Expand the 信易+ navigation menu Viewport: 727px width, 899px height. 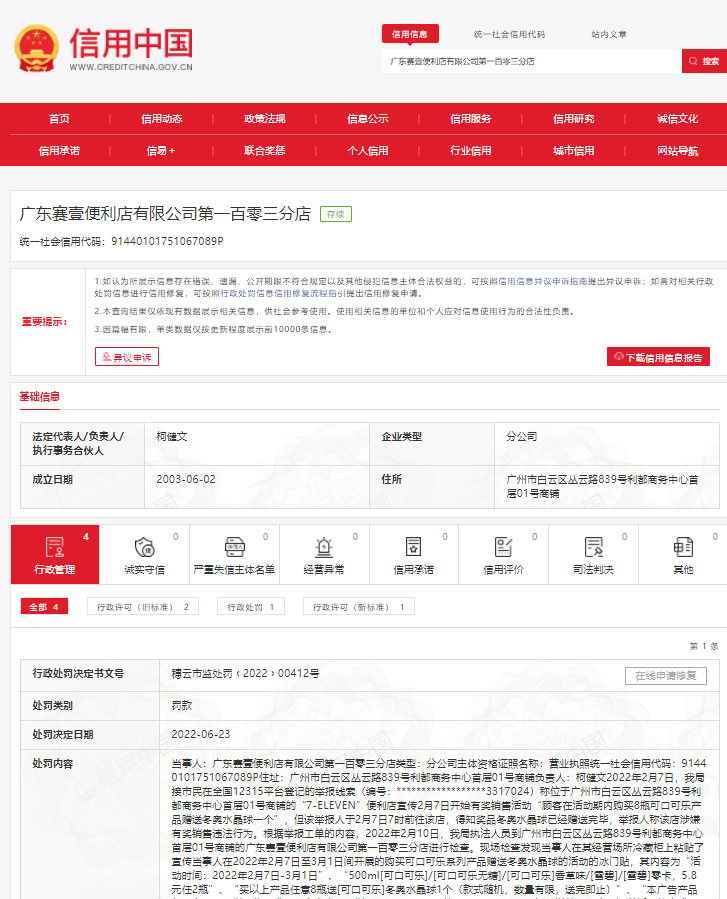pyautogui.click(x=161, y=151)
